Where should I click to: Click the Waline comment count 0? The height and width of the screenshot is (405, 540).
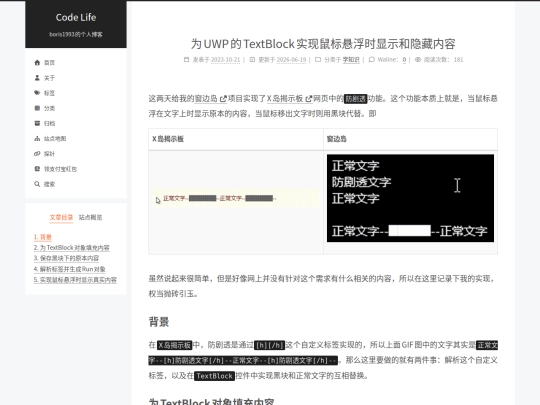point(404,60)
